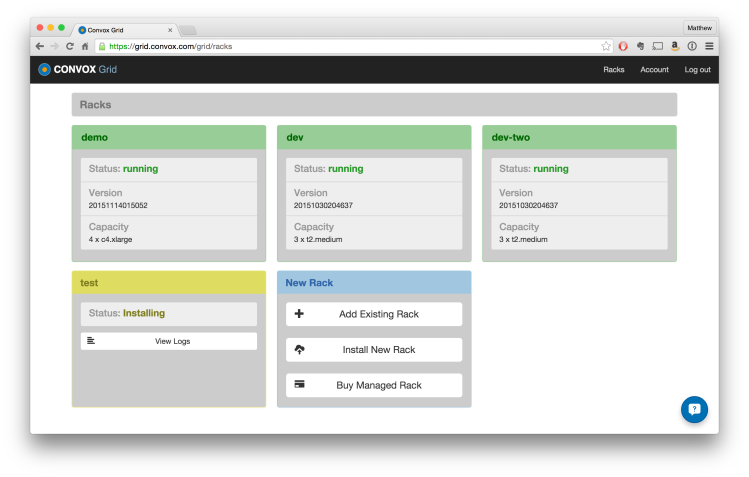749x477 pixels.
Task: Open Chrome hamburger menu
Action: click(709, 46)
